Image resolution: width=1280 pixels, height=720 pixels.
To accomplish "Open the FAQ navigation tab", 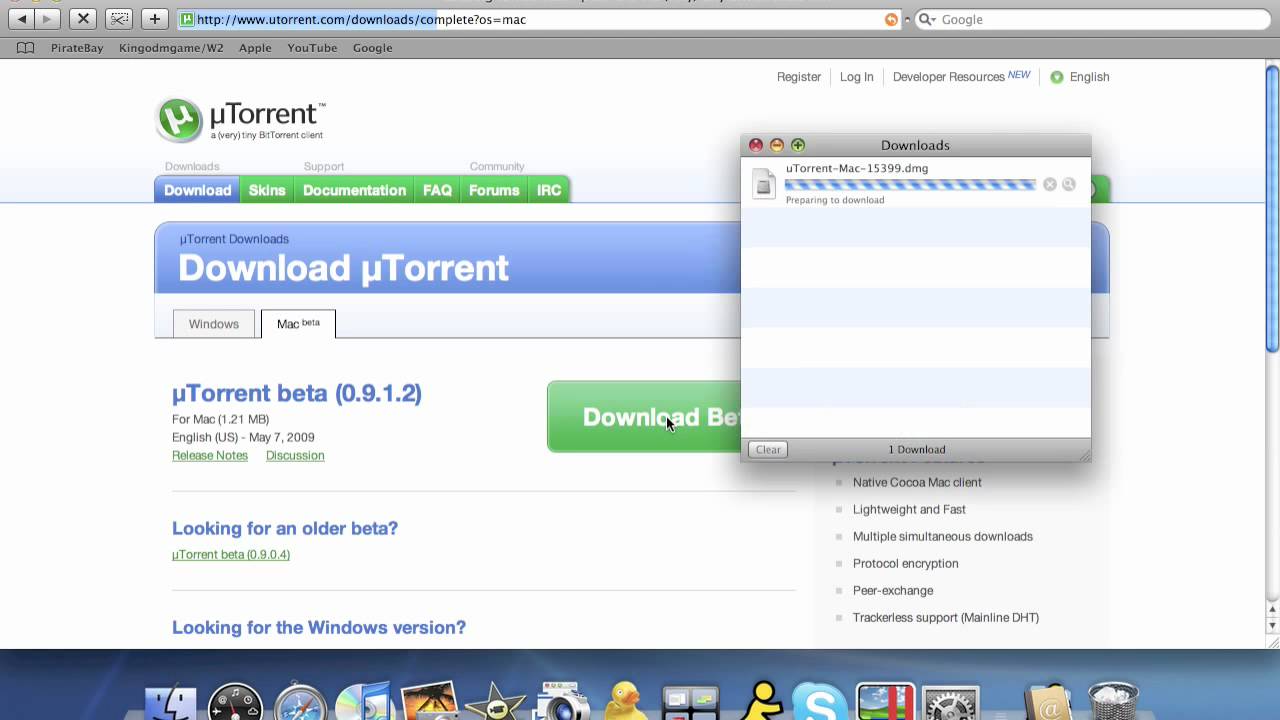I will [437, 190].
